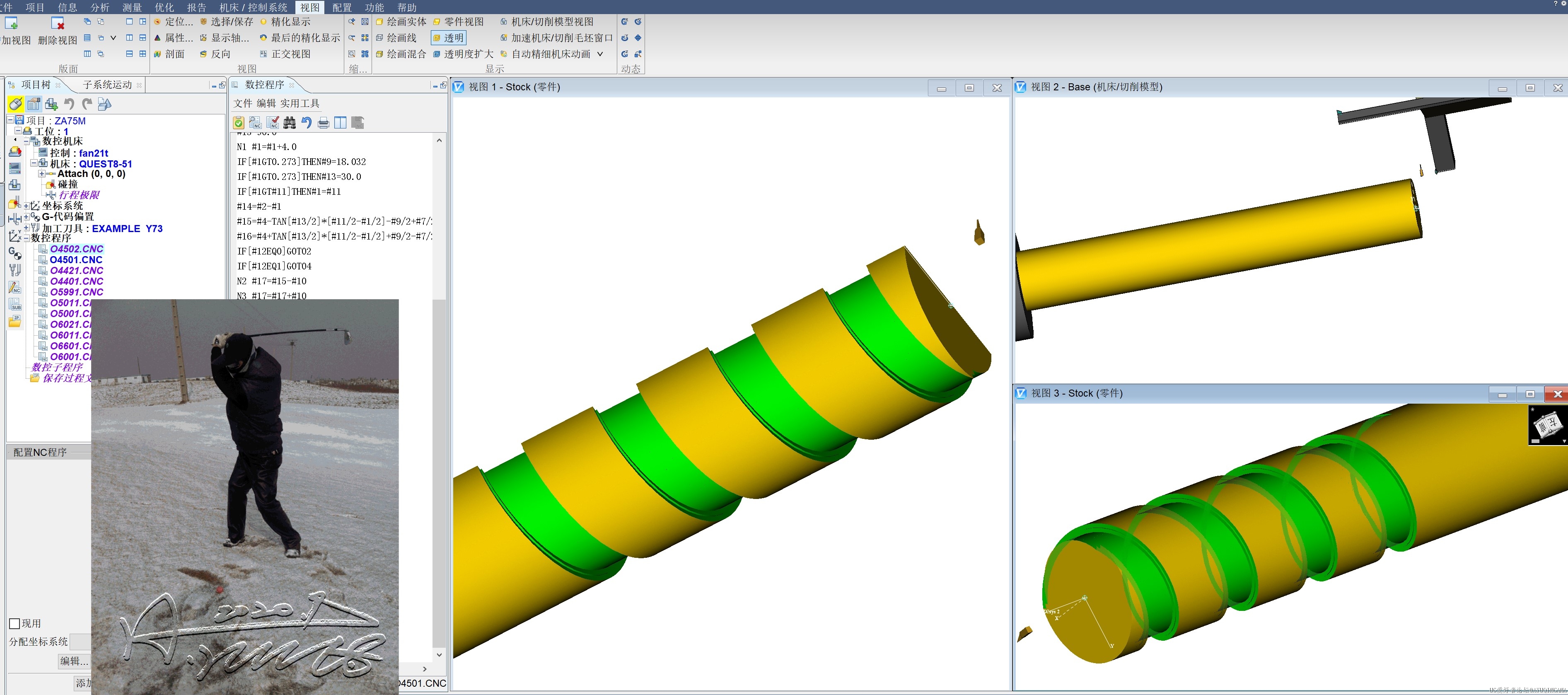Collapse the 工位 : 1 tree node
The height and width of the screenshot is (695, 1568).
point(18,131)
